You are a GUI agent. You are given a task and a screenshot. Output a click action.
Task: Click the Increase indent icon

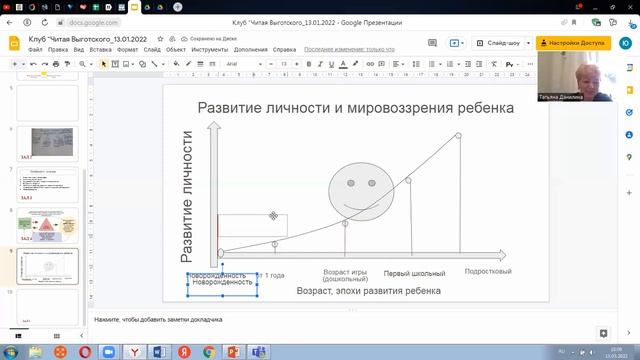(479, 64)
